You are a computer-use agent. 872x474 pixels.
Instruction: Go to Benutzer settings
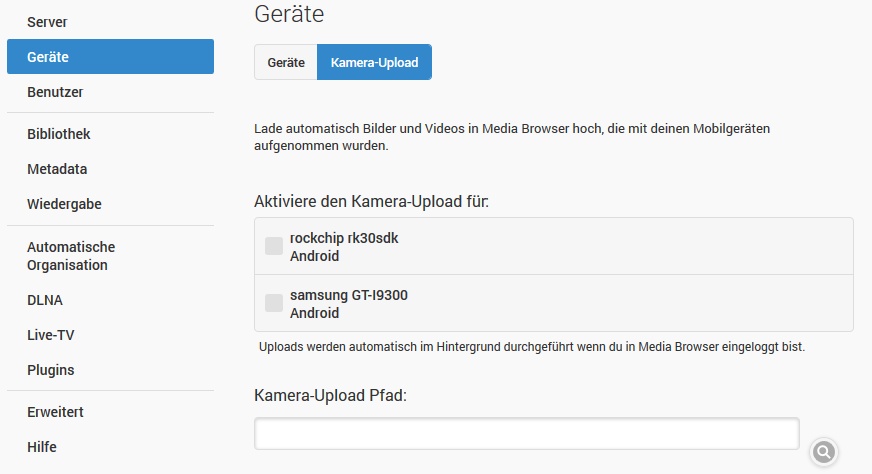tap(55, 92)
